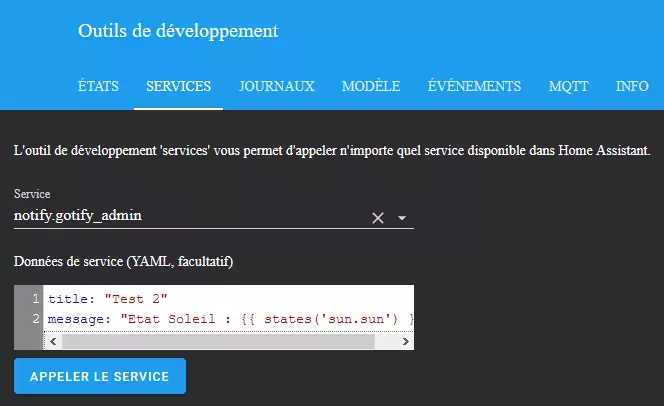Image resolution: width=664 pixels, height=406 pixels.
Task: Click the YAML editor right scroll arrow
Action: pos(405,341)
